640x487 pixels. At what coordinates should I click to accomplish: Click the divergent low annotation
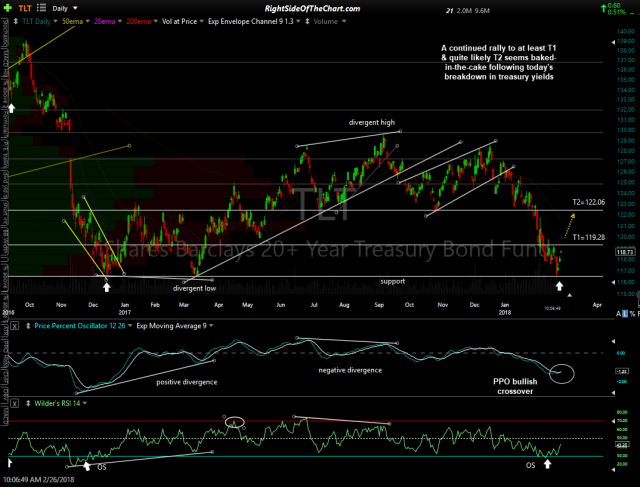click(x=194, y=288)
